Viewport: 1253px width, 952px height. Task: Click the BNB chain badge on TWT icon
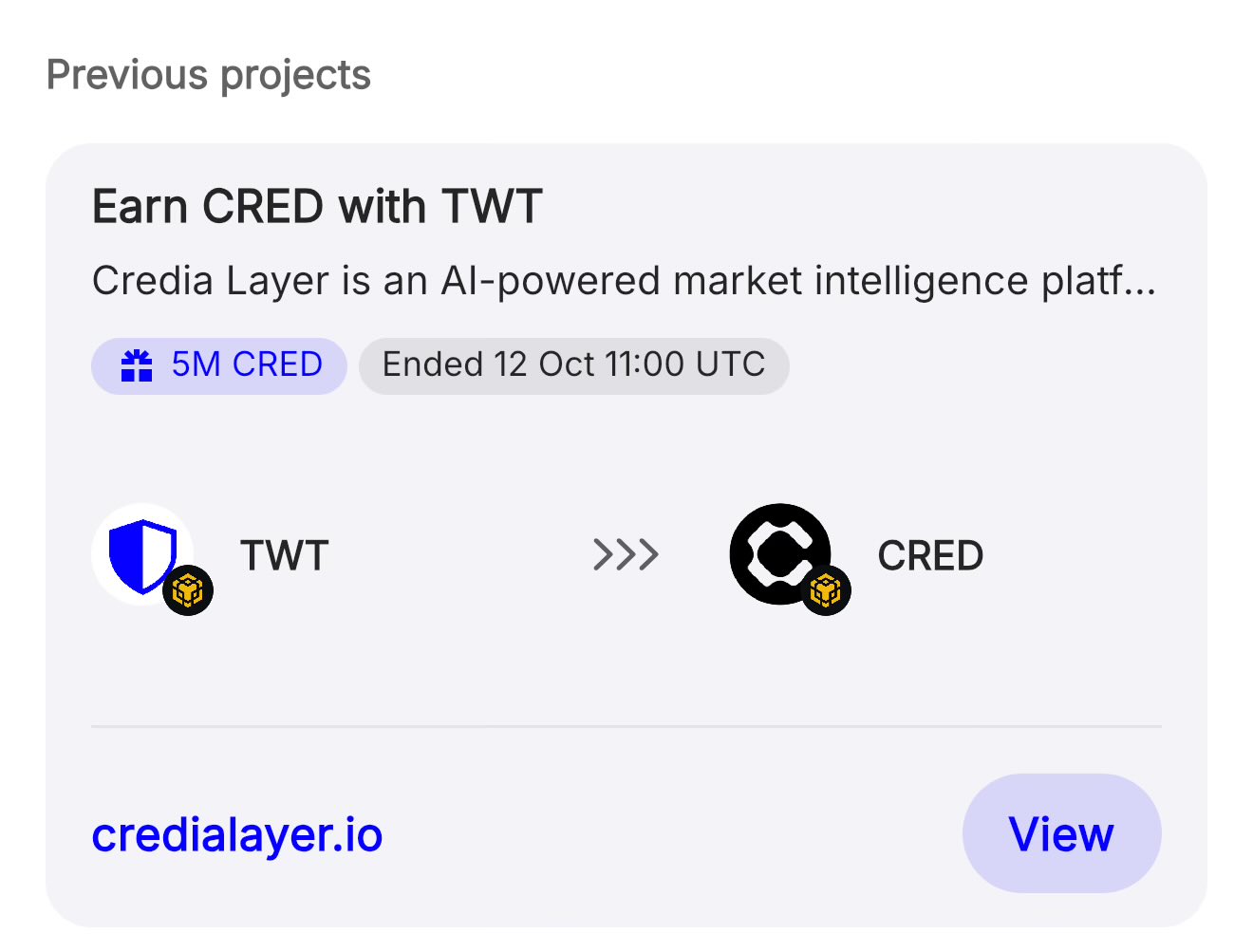click(188, 590)
